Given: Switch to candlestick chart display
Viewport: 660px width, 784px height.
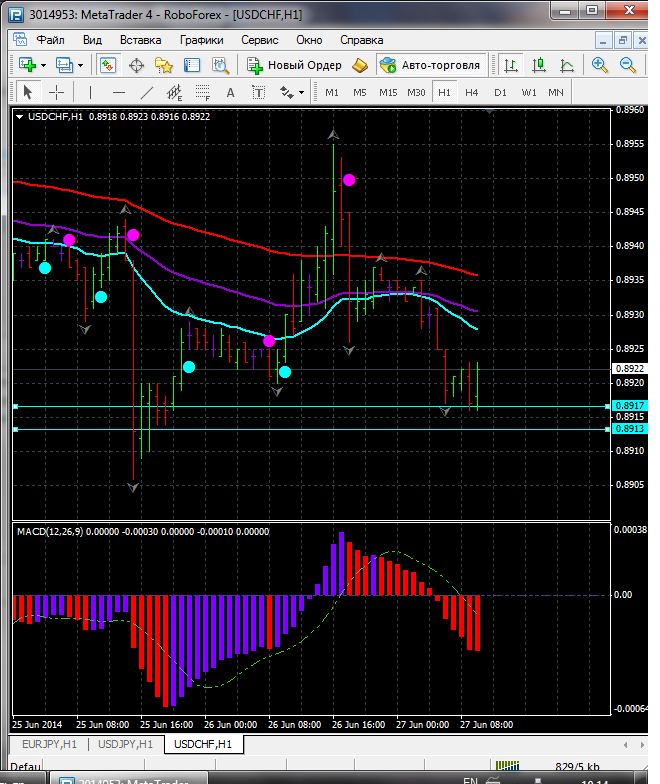Looking at the screenshot, I should pos(538,66).
